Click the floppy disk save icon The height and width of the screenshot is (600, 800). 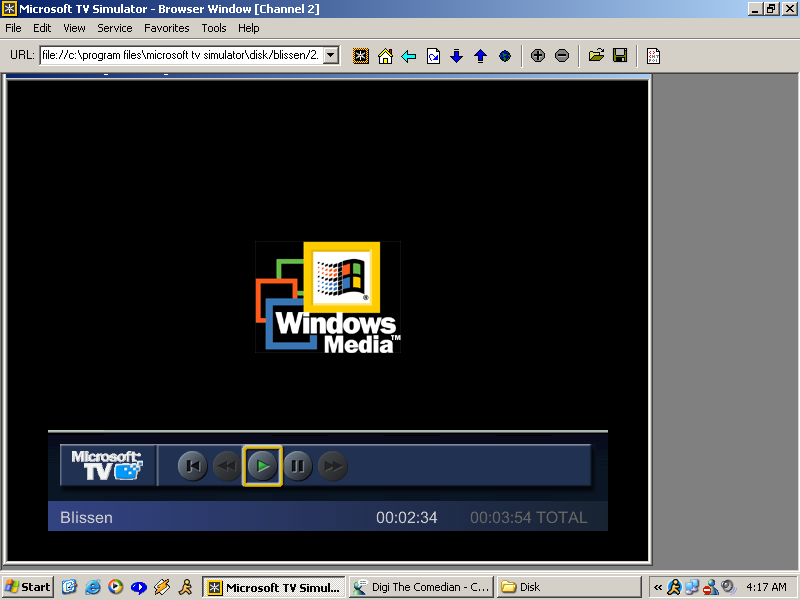pos(620,56)
